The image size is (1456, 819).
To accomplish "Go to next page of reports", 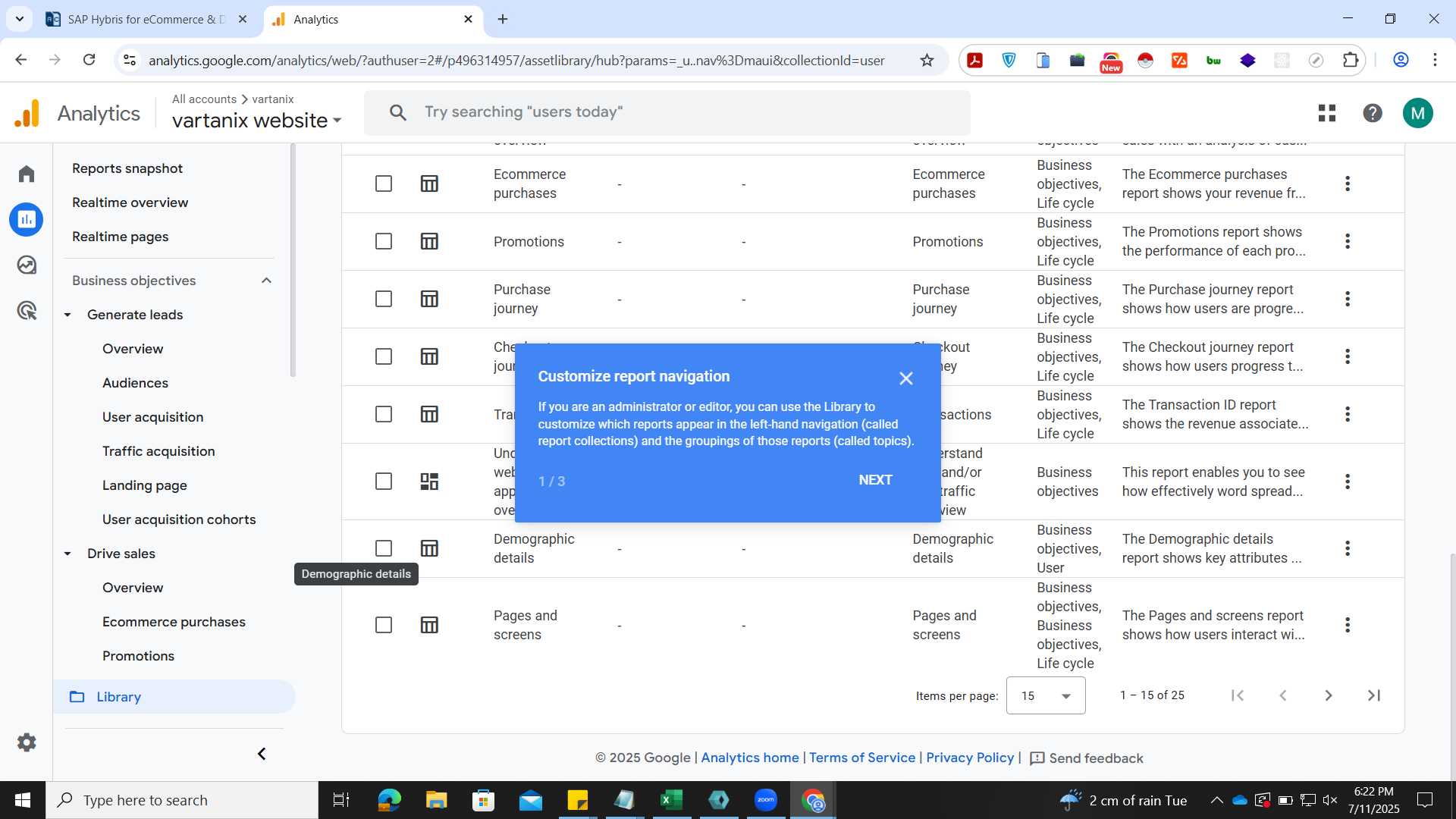I will point(1329,695).
